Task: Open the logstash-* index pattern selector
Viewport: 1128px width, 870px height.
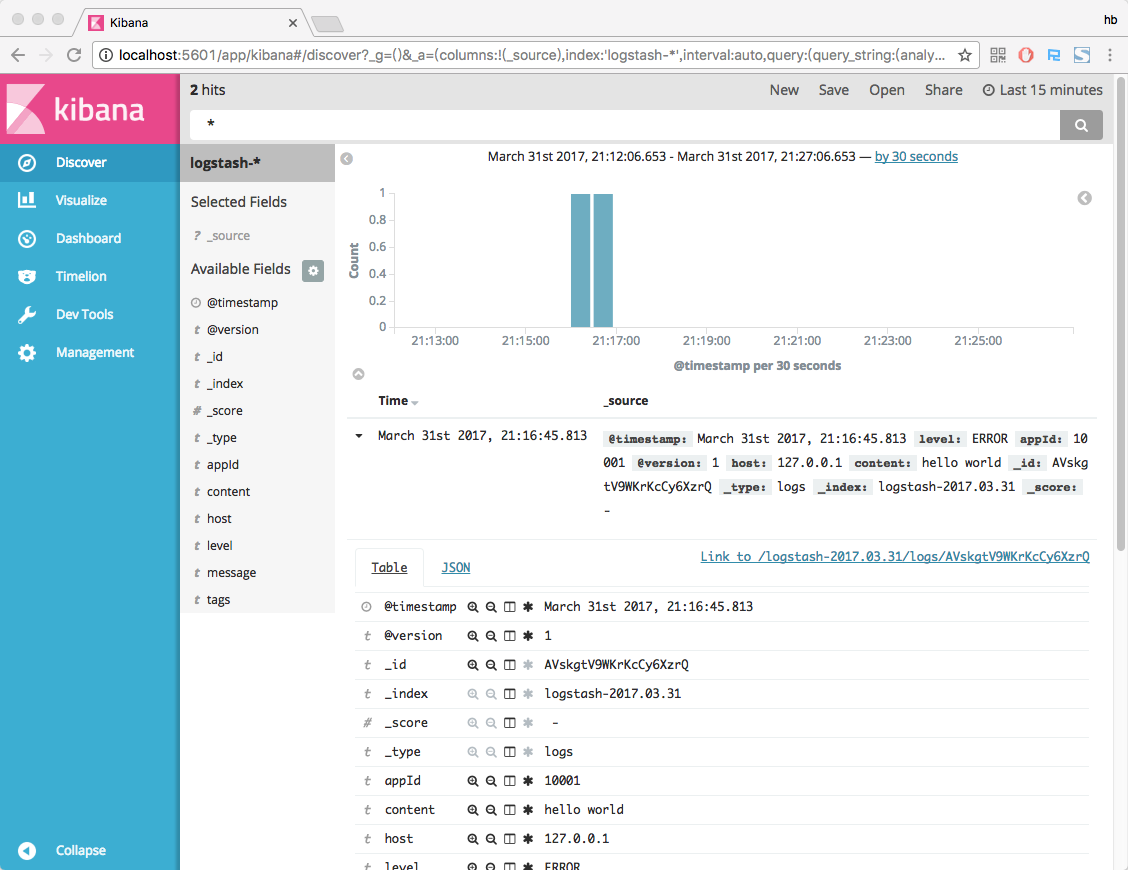Action: pyautogui.click(x=258, y=163)
